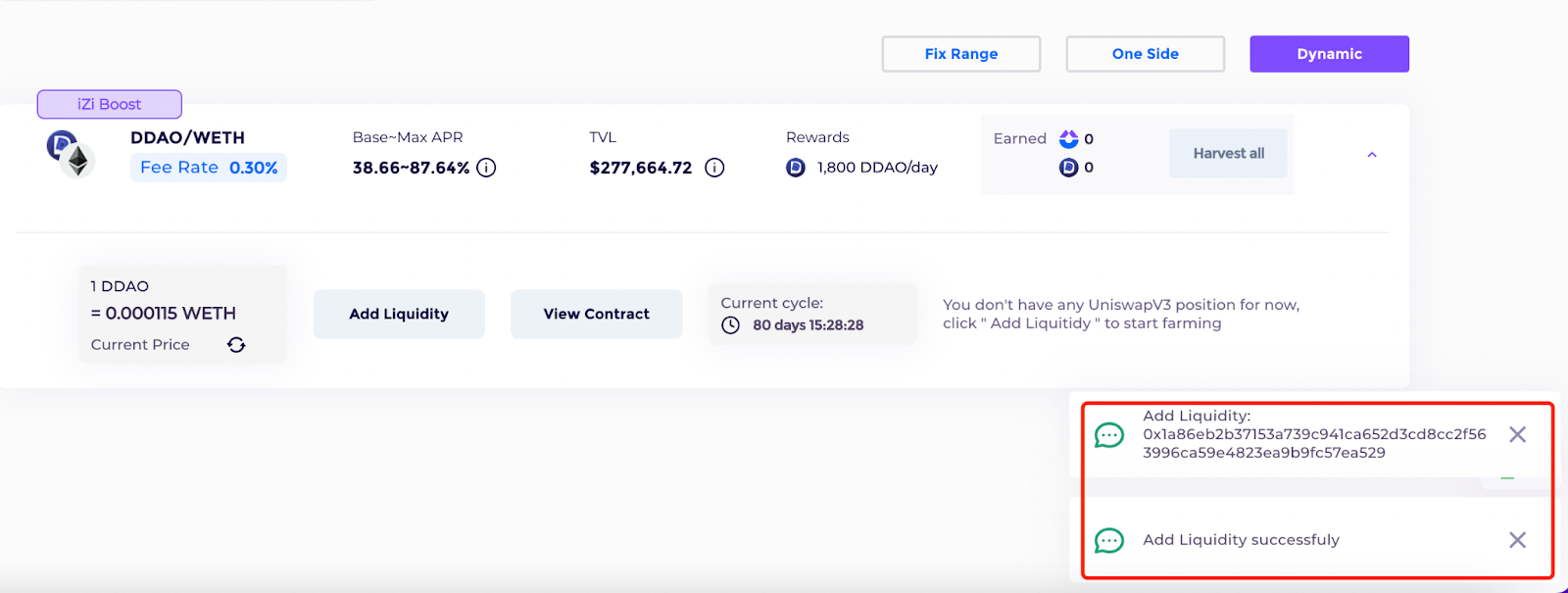Collapse the DDAO/WETH pool details

(x=1372, y=155)
